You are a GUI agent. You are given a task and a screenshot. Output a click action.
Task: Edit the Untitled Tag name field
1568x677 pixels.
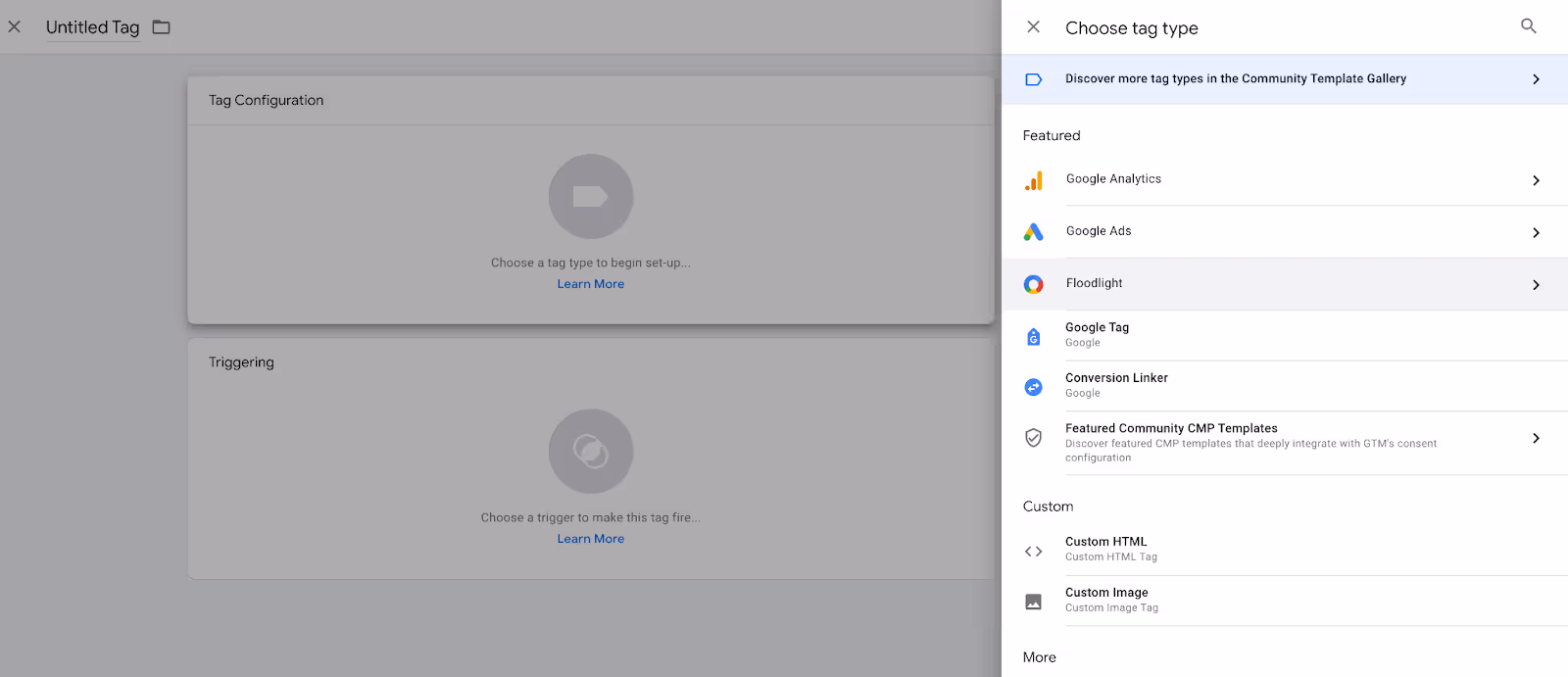(93, 27)
